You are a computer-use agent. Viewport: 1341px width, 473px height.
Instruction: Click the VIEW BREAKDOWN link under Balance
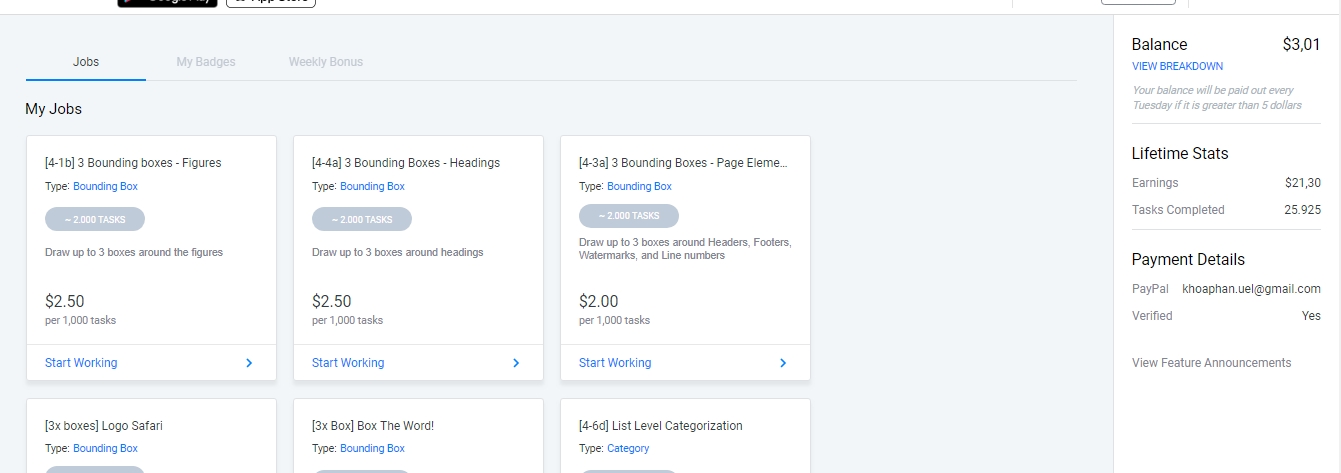1177,67
